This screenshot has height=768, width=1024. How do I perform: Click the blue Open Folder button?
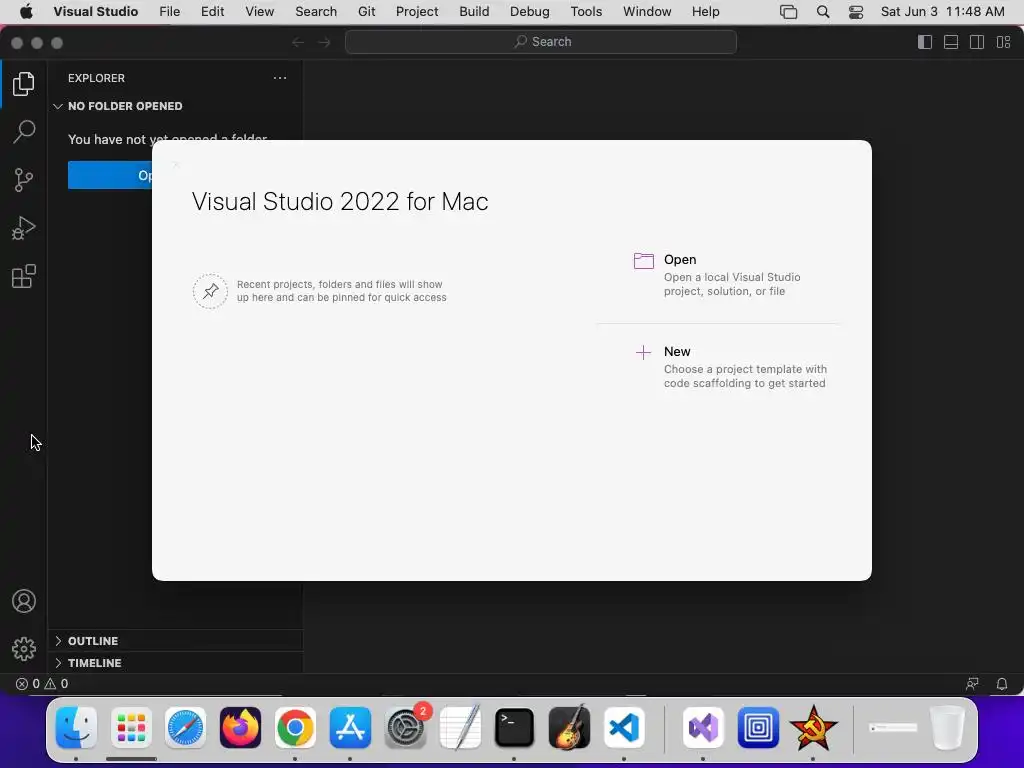(110, 175)
